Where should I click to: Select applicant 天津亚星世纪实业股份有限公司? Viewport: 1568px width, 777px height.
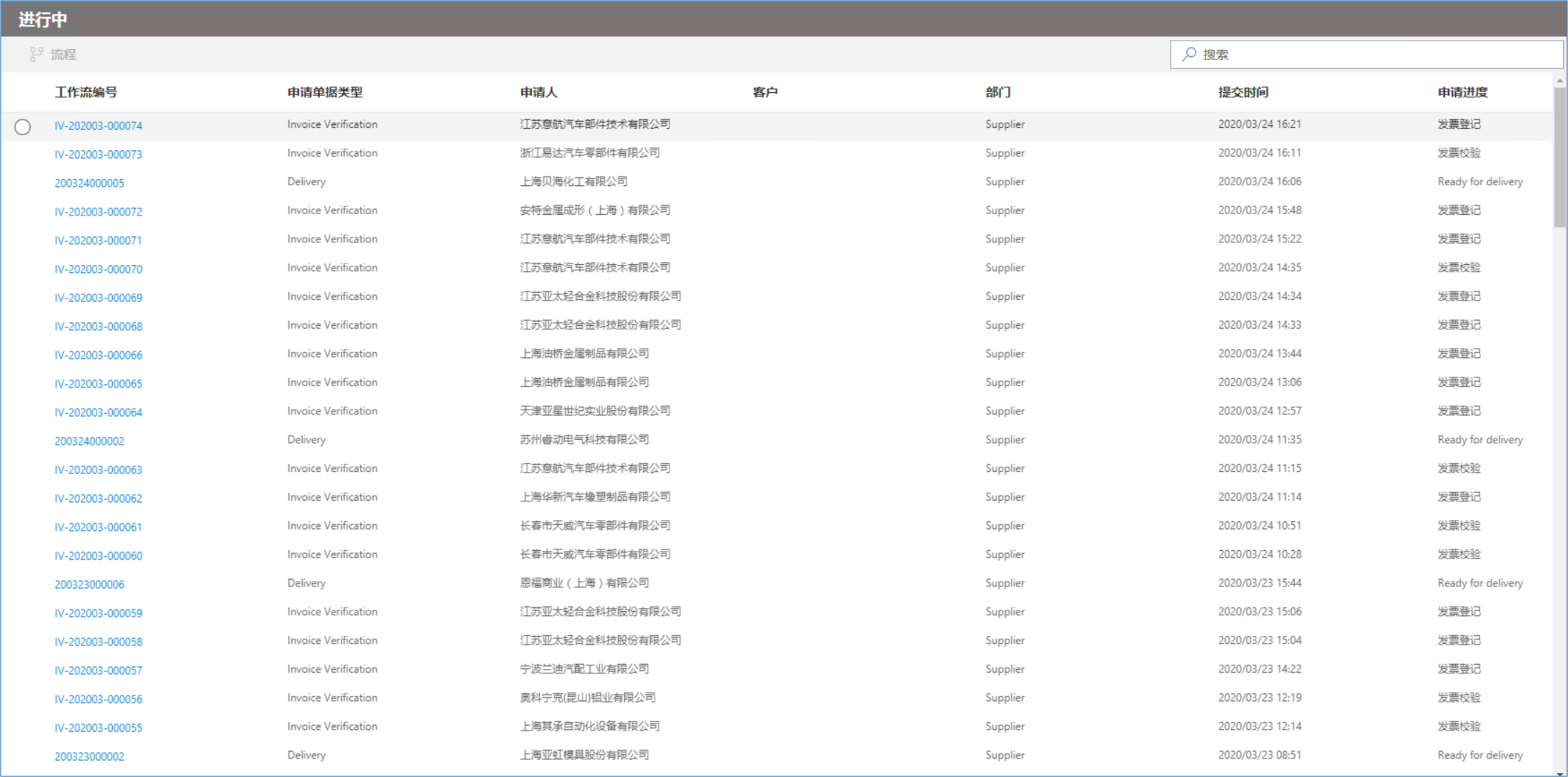[595, 410]
